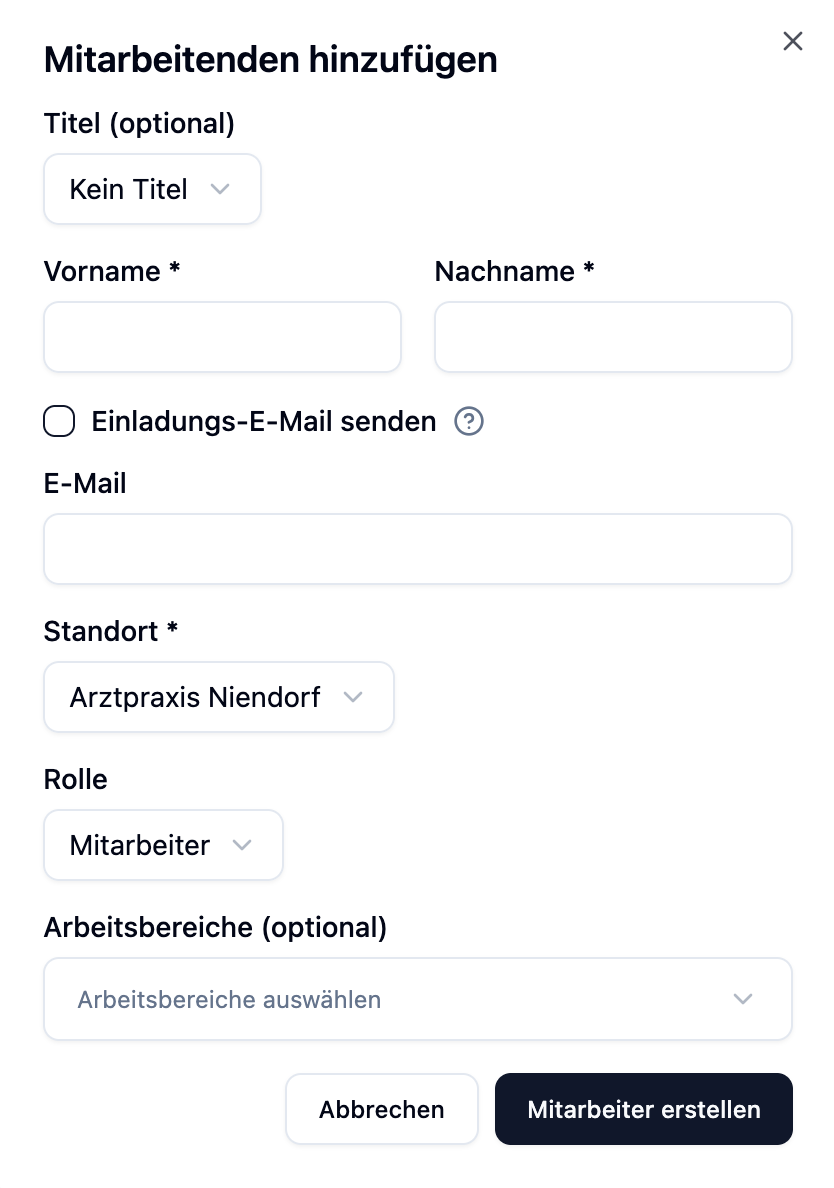Click the chevron arrow beside Arztpraxis Niendorf
The width and height of the screenshot is (834, 1188).
(352, 697)
